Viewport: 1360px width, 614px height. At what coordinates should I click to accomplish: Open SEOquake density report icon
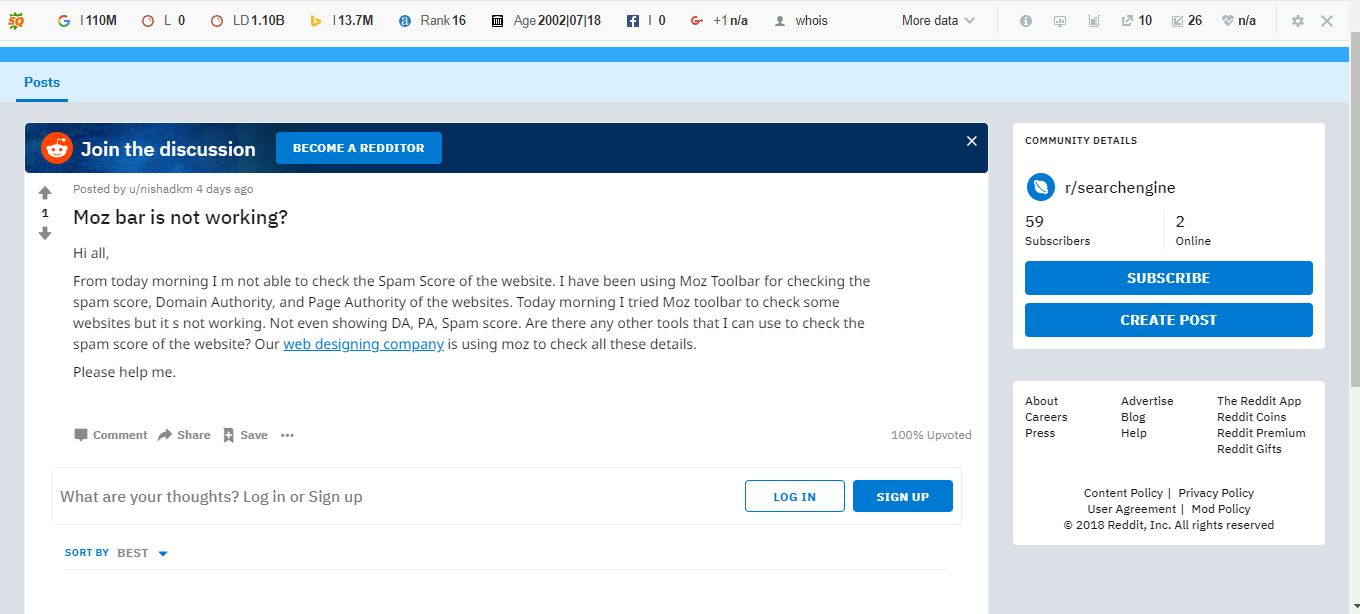[x=1093, y=21]
